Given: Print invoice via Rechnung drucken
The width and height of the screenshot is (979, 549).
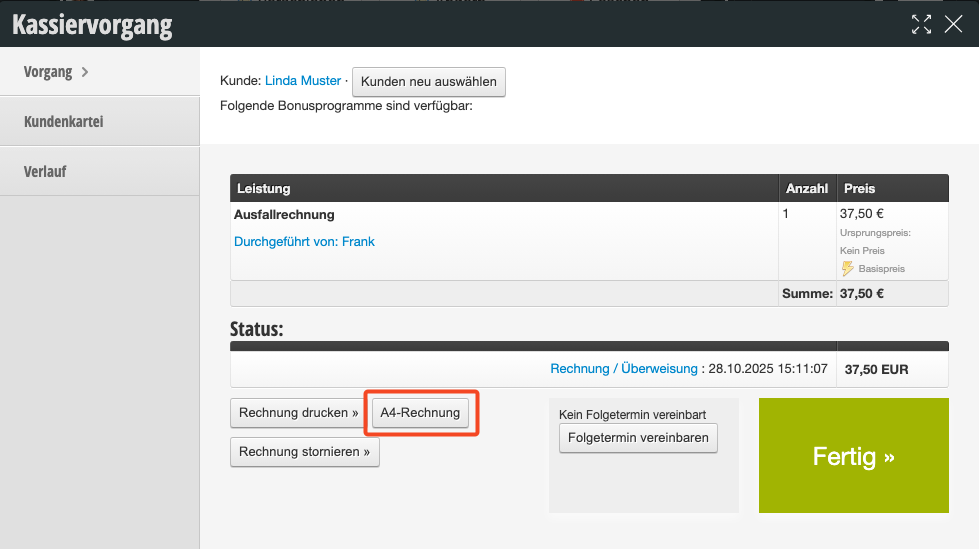Looking at the screenshot, I should click(x=297, y=412).
